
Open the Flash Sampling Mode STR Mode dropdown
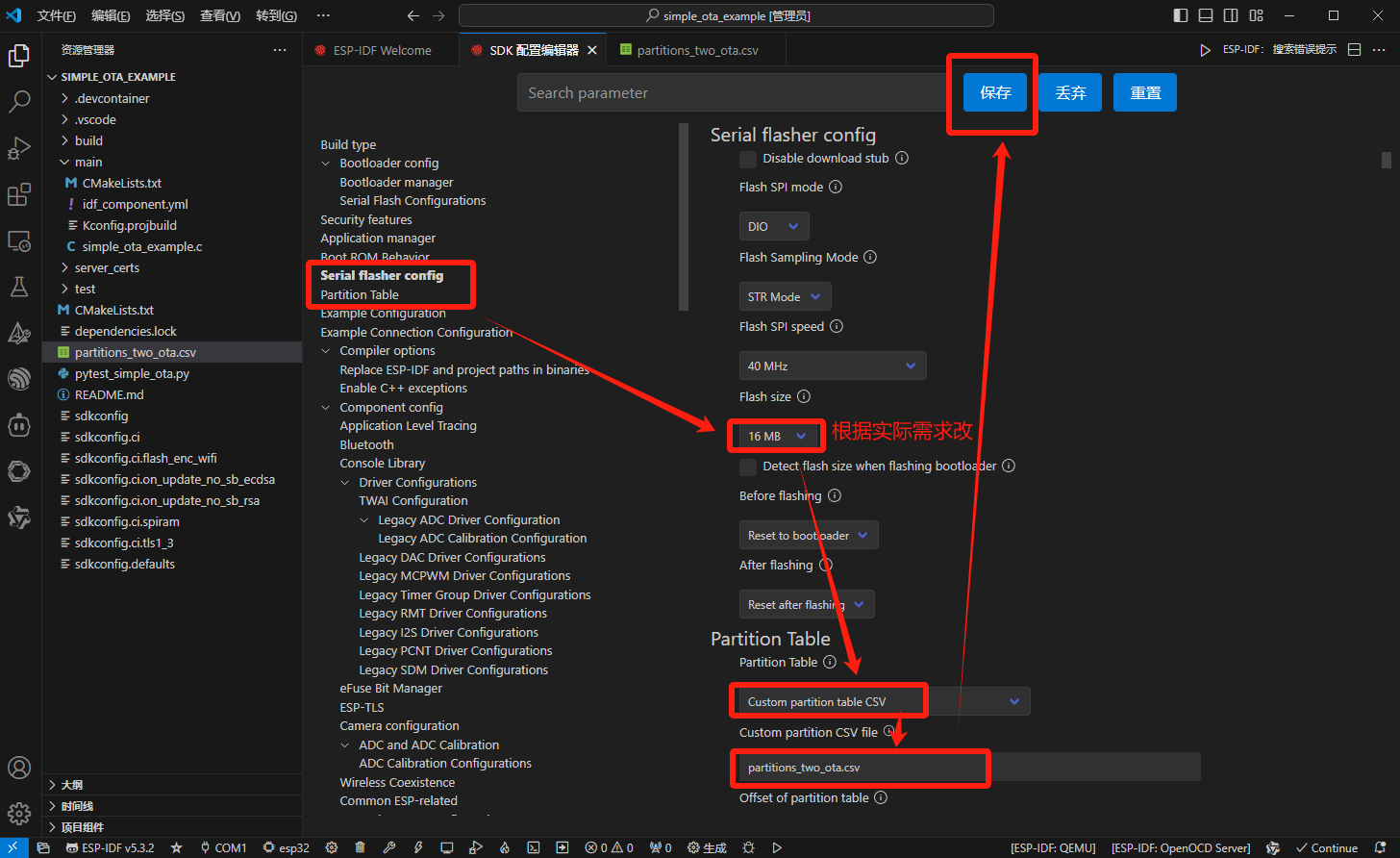(786, 296)
